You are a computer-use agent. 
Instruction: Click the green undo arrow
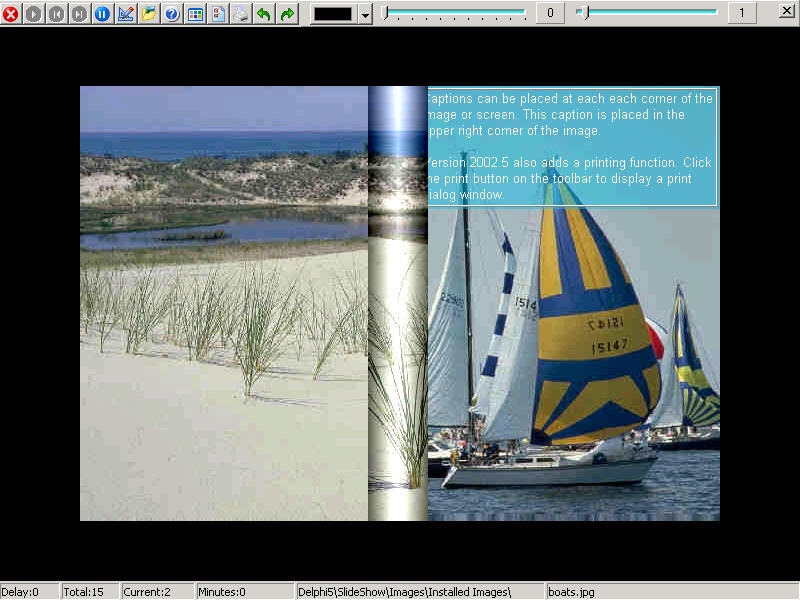[x=264, y=13]
